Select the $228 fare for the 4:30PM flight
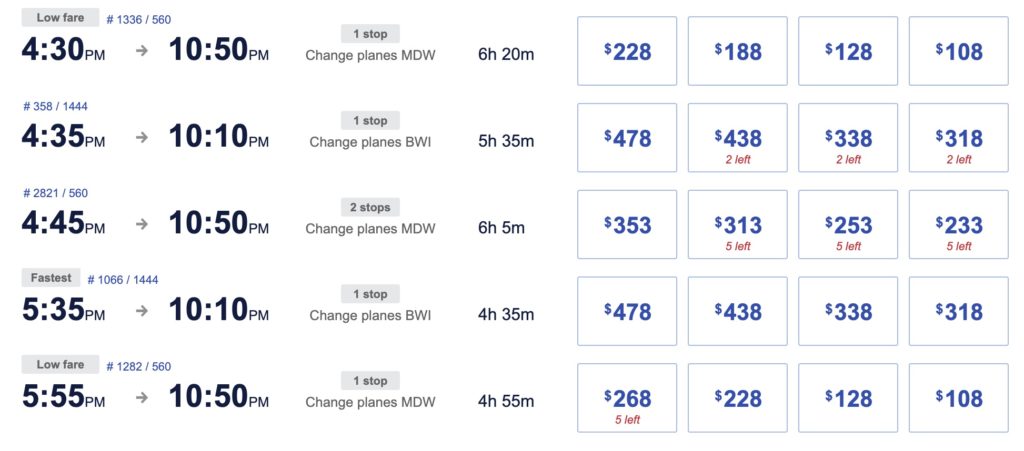1024x451 pixels. pos(627,52)
